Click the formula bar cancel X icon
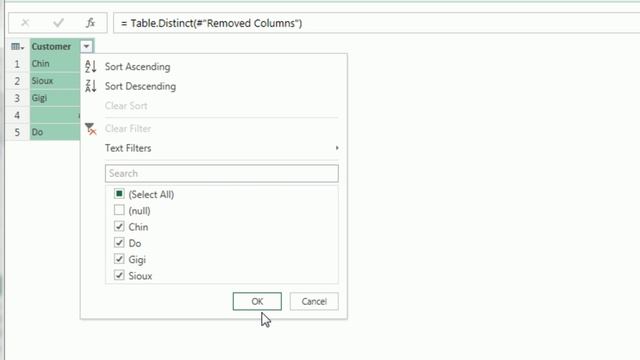The image size is (640, 360). point(25,23)
